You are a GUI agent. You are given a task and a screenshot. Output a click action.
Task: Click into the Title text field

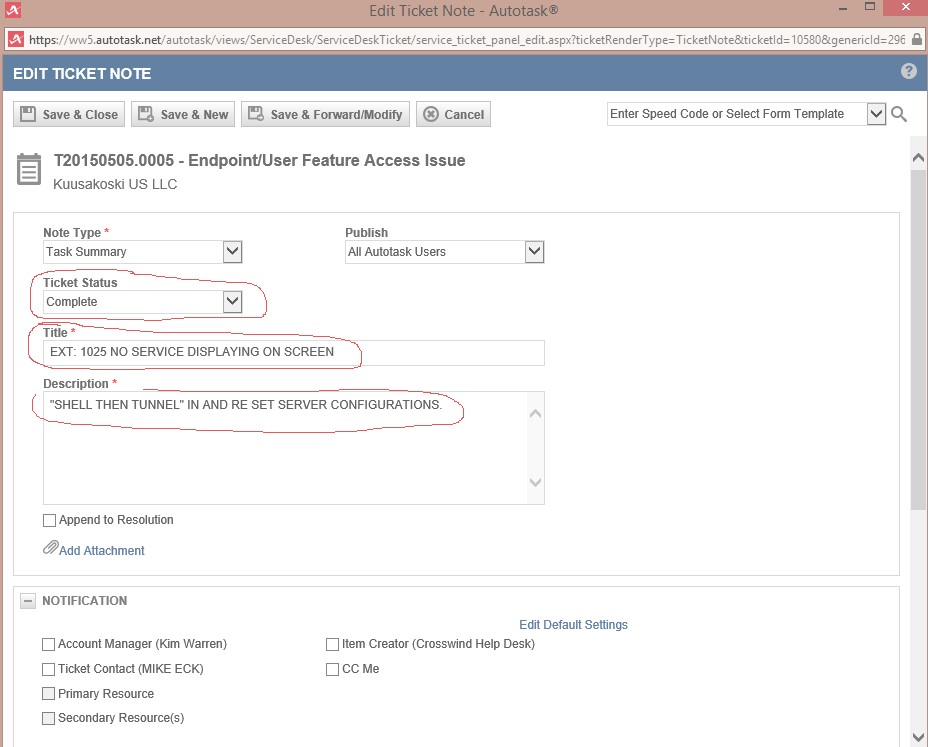click(x=294, y=352)
